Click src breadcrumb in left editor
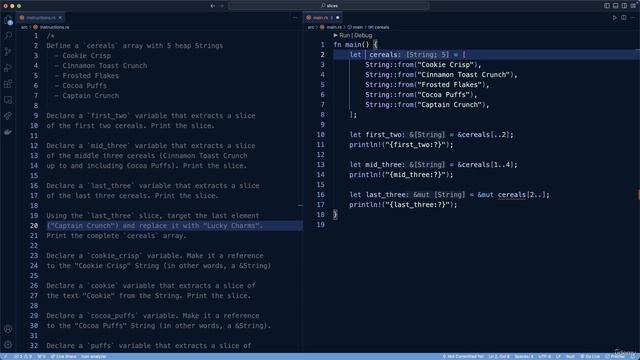This screenshot has width=640, height=360. [24, 27]
